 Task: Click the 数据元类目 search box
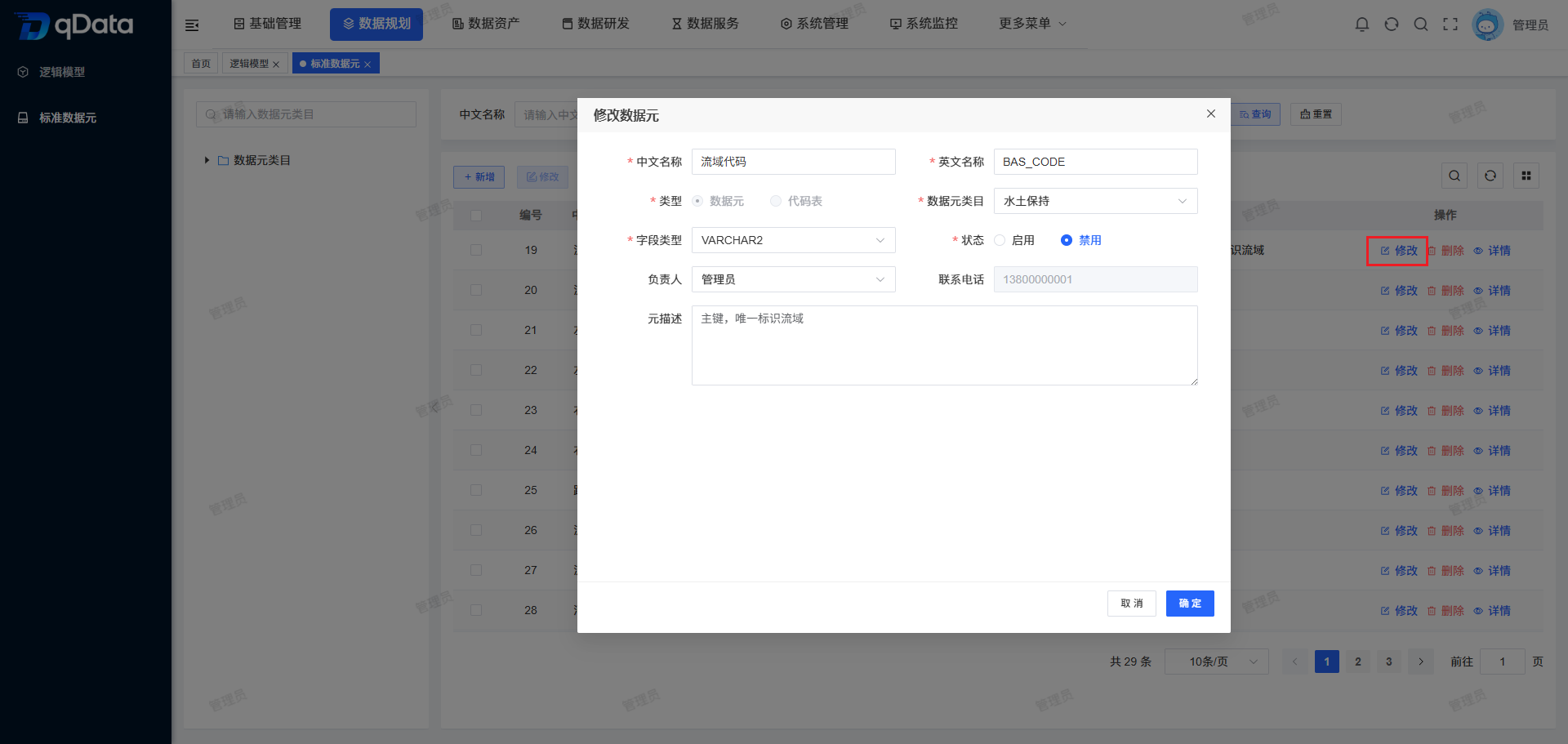tap(306, 114)
